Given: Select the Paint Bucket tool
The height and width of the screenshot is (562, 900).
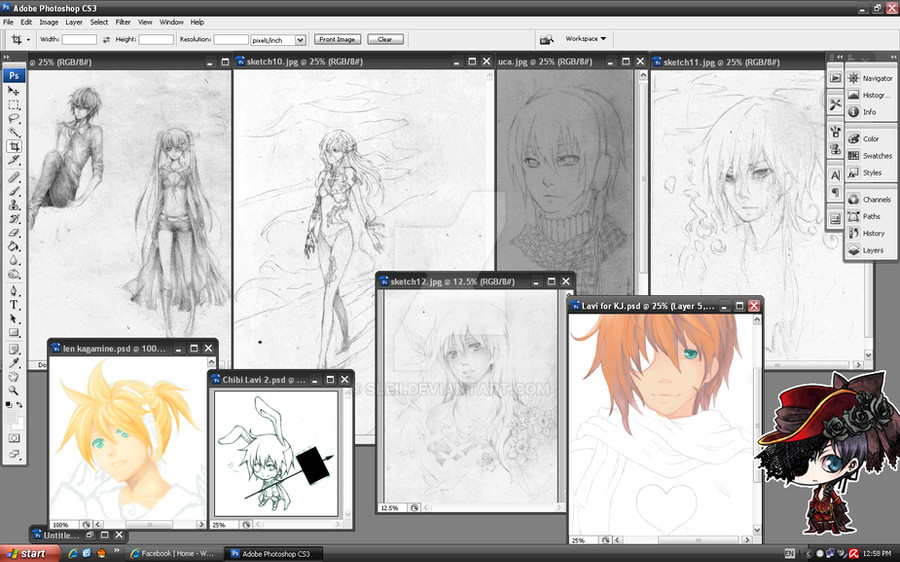Looking at the screenshot, I should (x=14, y=246).
